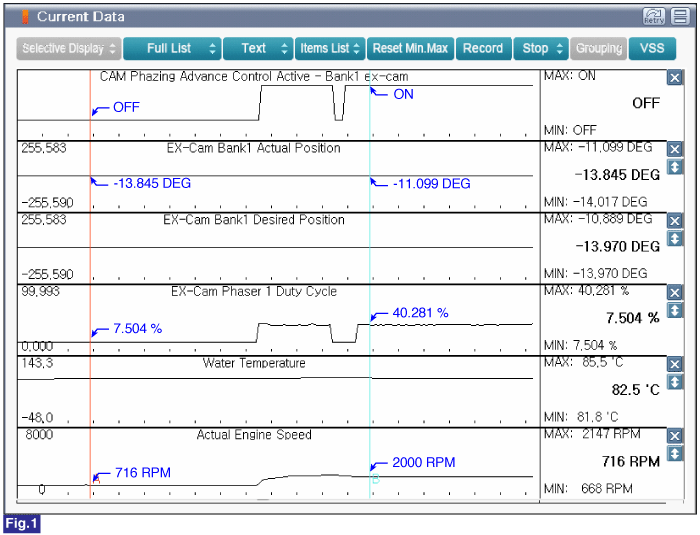This screenshot has width=700, height=535.
Task: Expand EX-Cam Bank1 Desired Position graph scale
Action: (x=674, y=238)
